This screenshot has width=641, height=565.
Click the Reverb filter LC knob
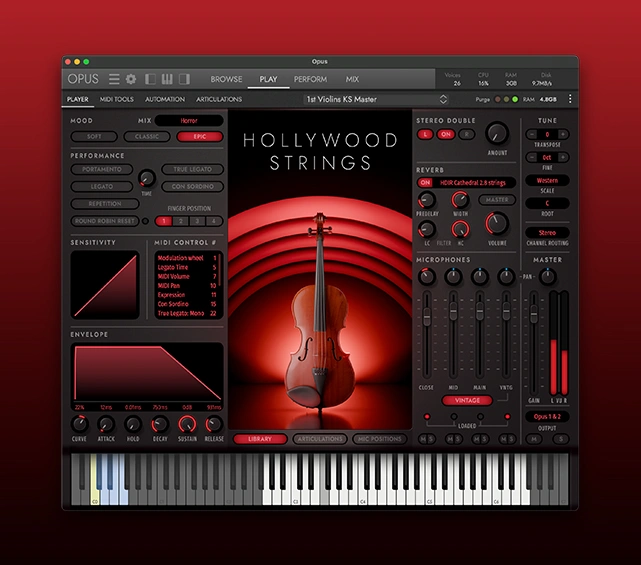point(426,229)
